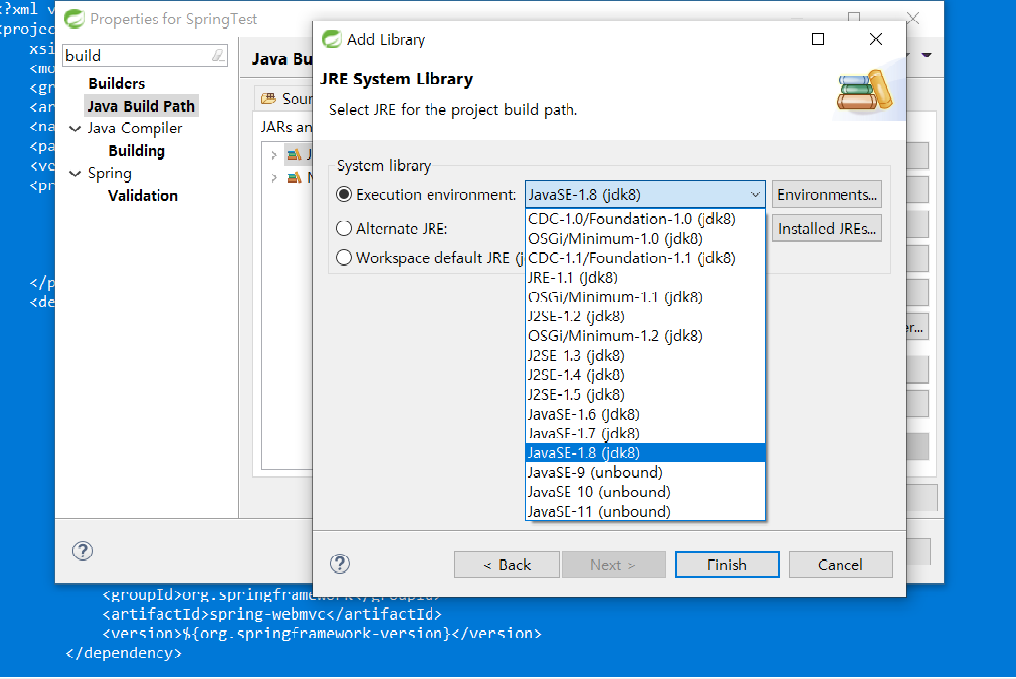Click the build filter text field

click(137, 56)
